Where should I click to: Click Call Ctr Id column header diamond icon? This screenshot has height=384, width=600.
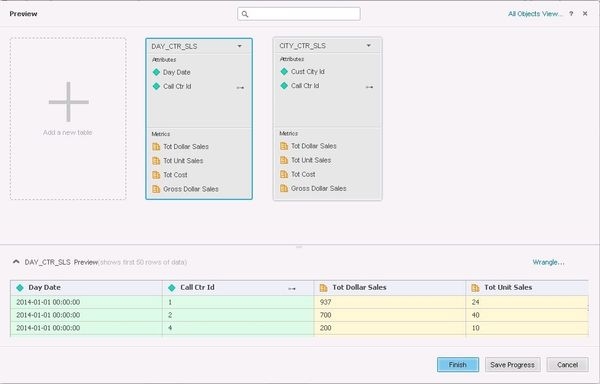pyautogui.click(x=172, y=288)
